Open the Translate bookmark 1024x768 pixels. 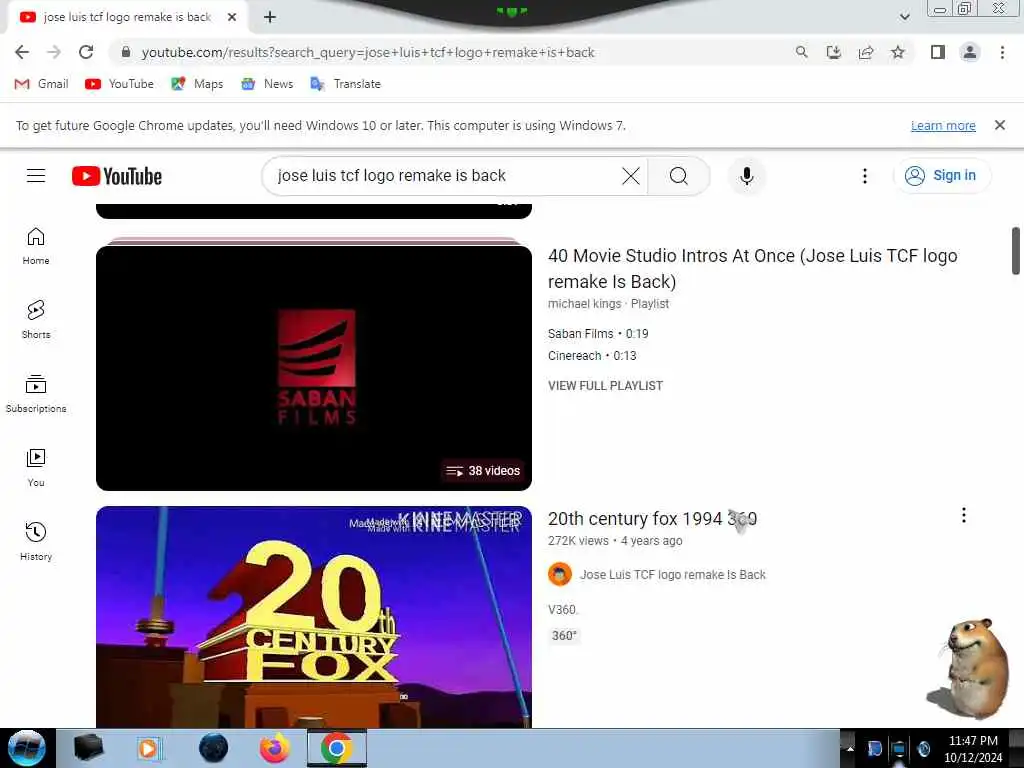(x=345, y=84)
